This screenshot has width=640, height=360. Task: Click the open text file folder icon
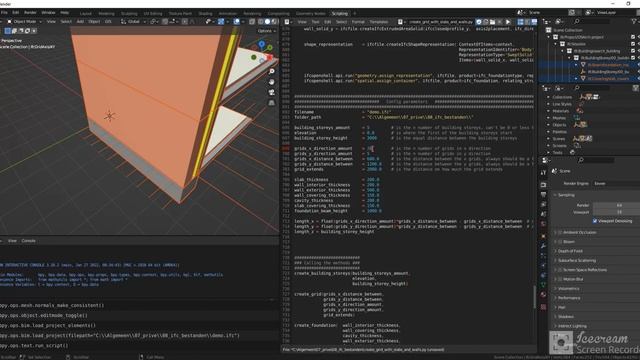click(x=492, y=22)
